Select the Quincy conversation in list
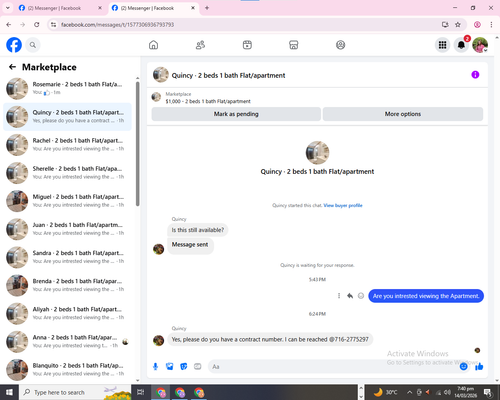 pos(67,117)
